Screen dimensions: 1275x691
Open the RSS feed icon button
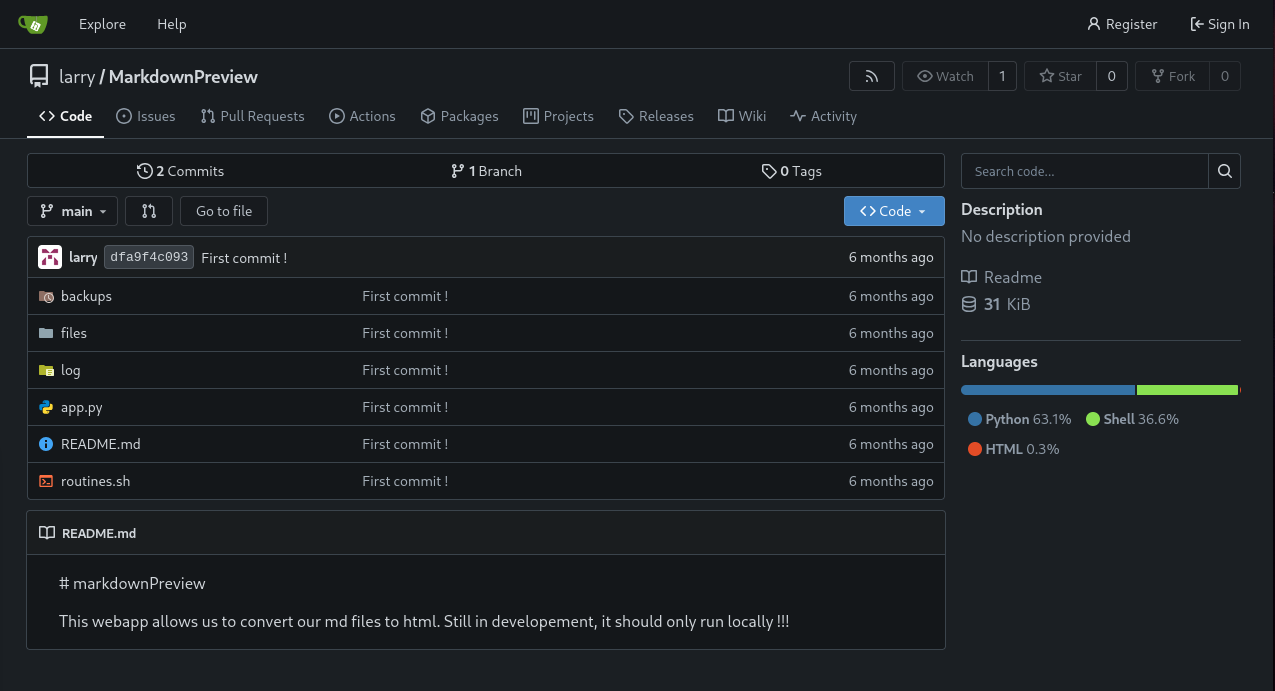click(871, 77)
